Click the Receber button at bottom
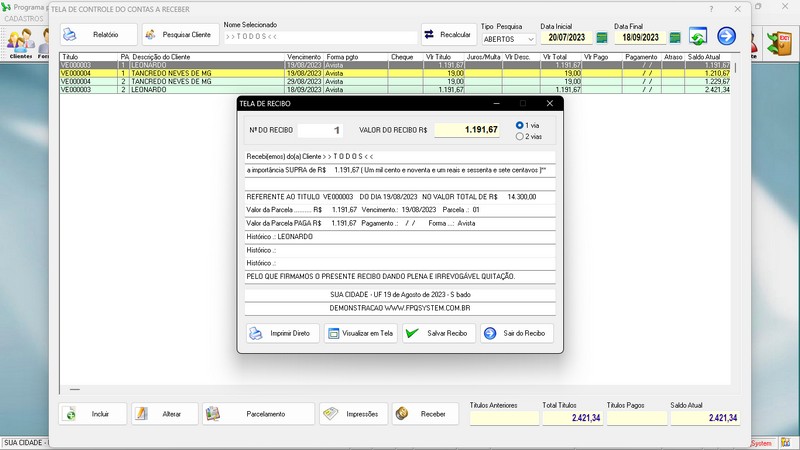Image resolution: width=800 pixels, height=450 pixels. click(425, 413)
